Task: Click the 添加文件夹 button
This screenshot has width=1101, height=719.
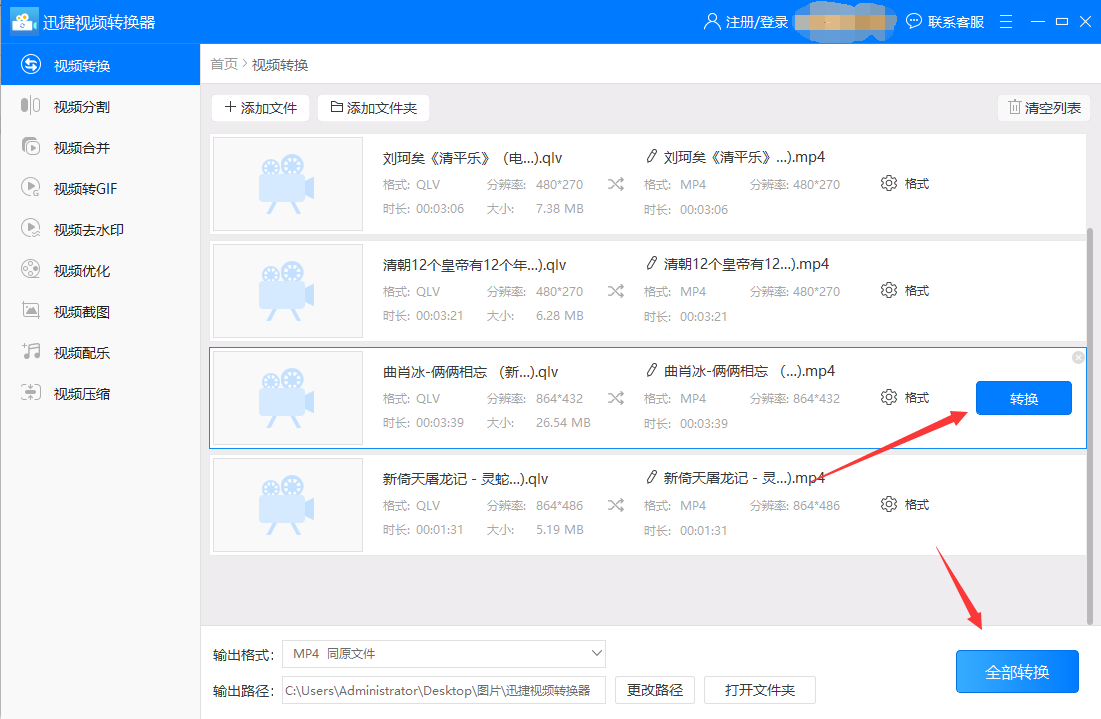Action: pos(373,107)
